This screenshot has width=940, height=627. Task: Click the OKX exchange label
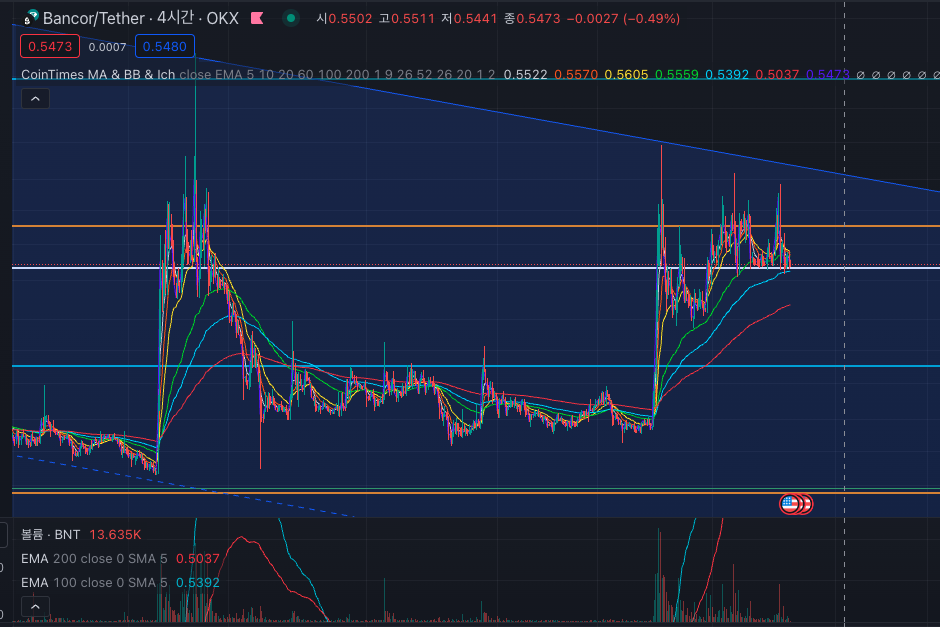pyautogui.click(x=222, y=18)
